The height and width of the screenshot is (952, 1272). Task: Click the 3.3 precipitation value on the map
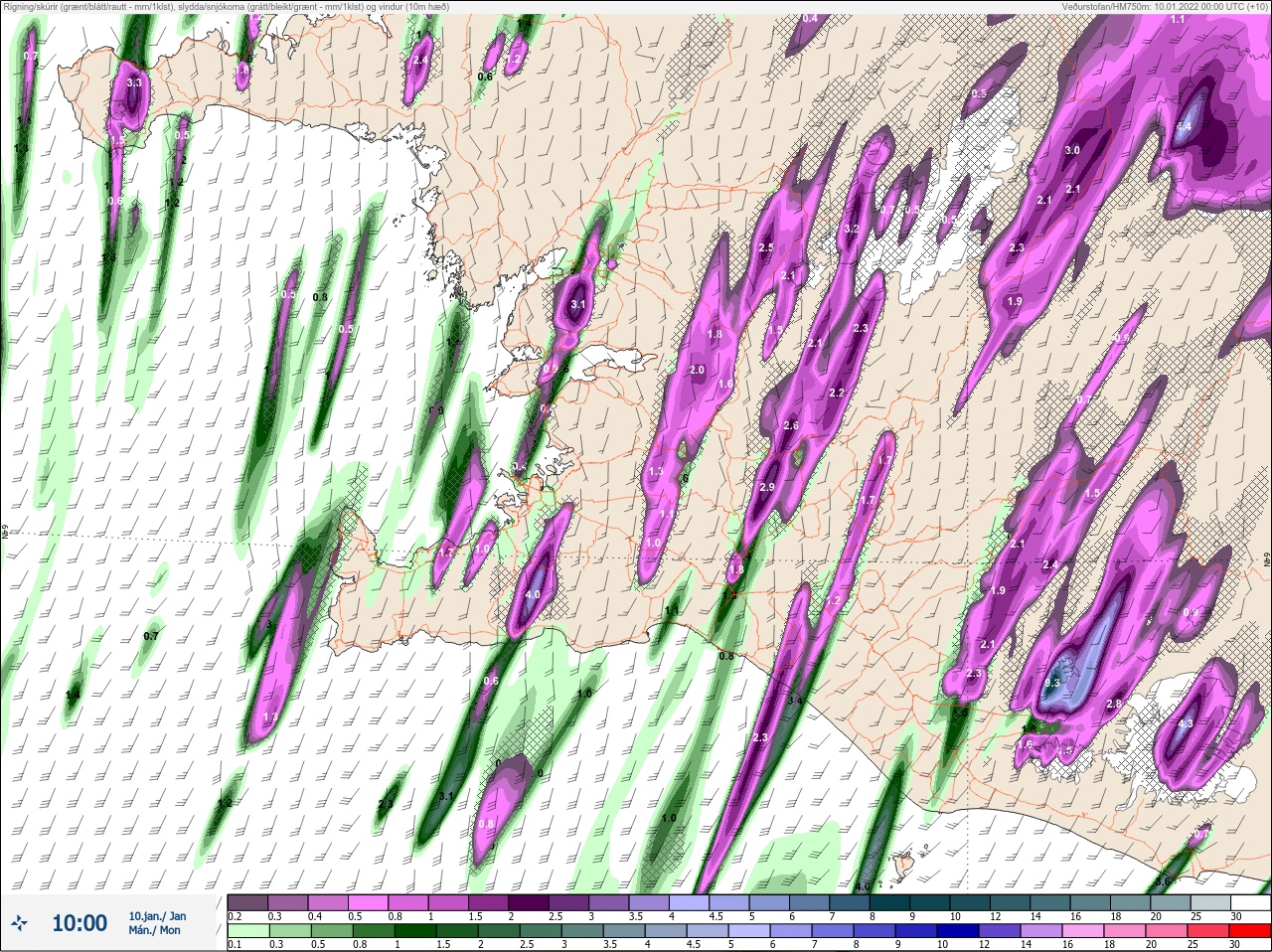[x=134, y=82]
